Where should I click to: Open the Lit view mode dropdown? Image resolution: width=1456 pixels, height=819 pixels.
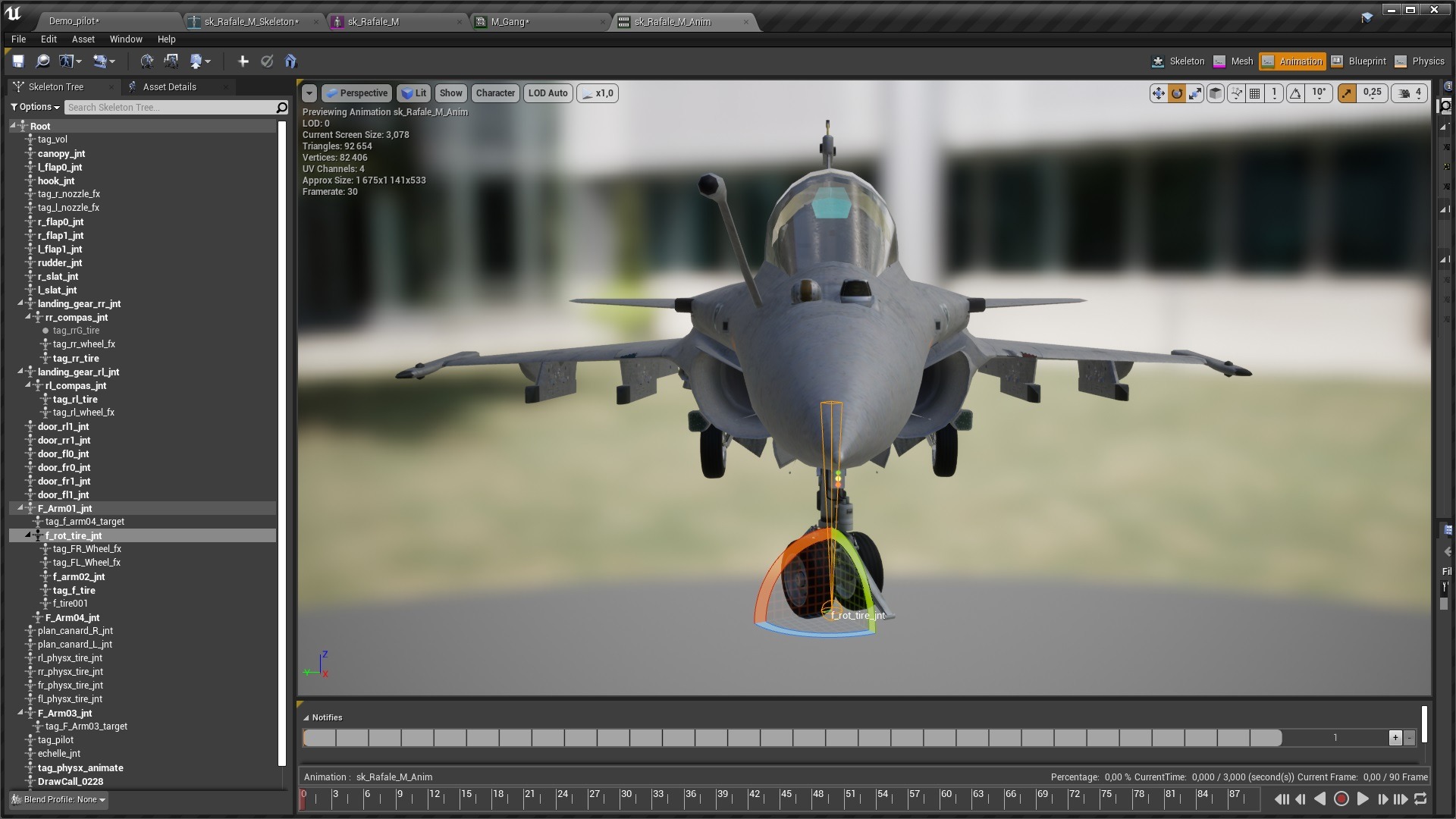coord(414,93)
